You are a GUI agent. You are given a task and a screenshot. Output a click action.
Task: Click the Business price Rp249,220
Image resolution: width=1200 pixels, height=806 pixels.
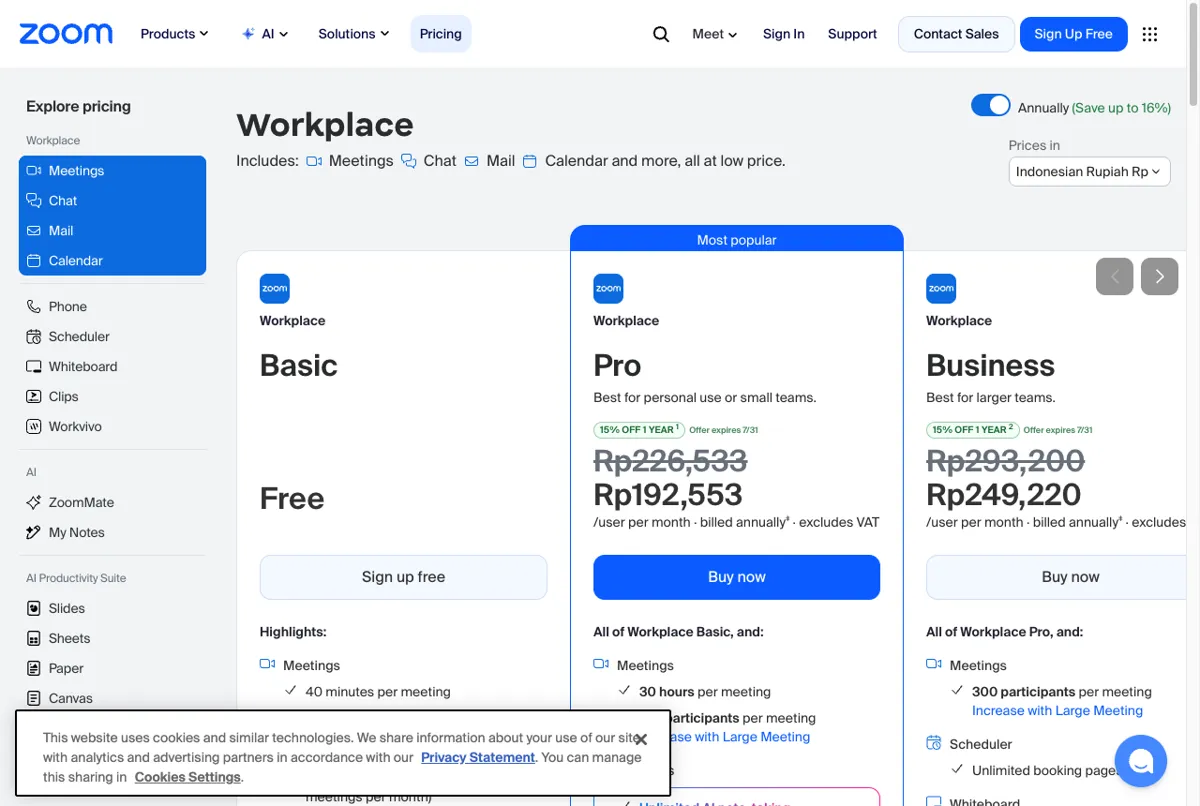1004,495
